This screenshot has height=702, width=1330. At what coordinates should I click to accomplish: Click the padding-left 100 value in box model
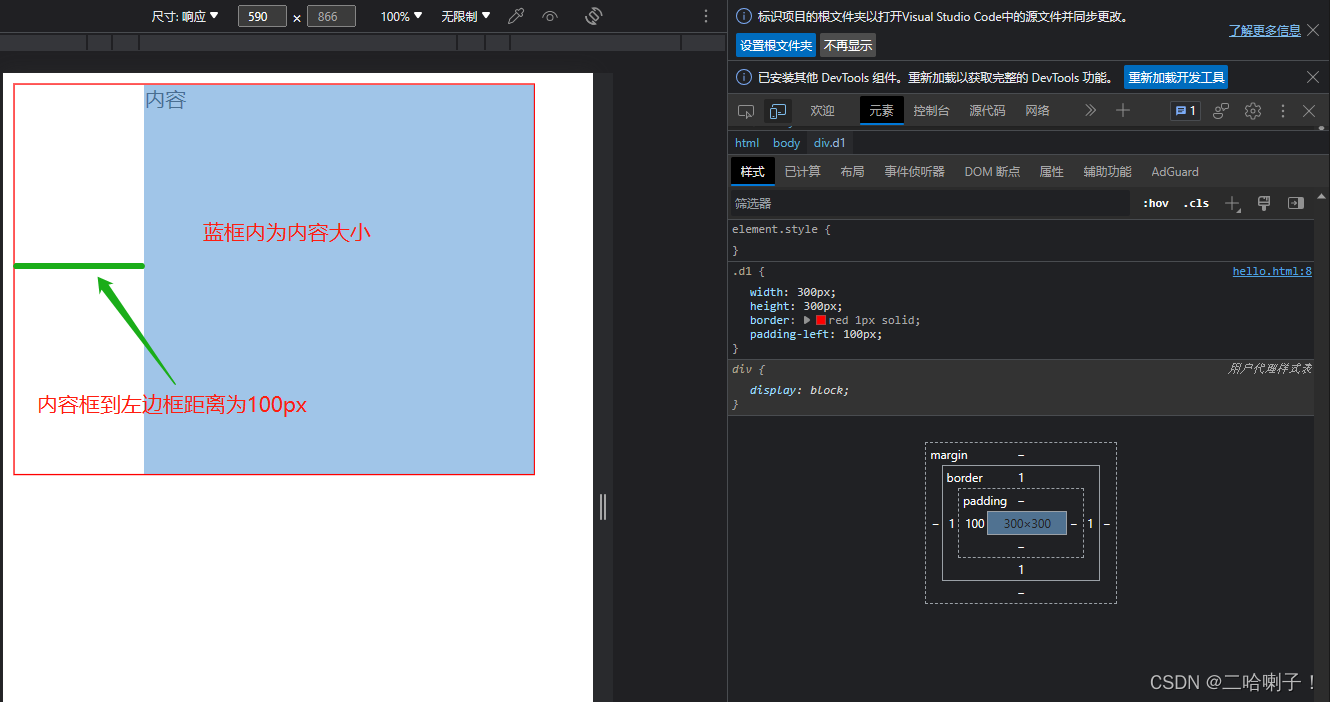click(975, 524)
